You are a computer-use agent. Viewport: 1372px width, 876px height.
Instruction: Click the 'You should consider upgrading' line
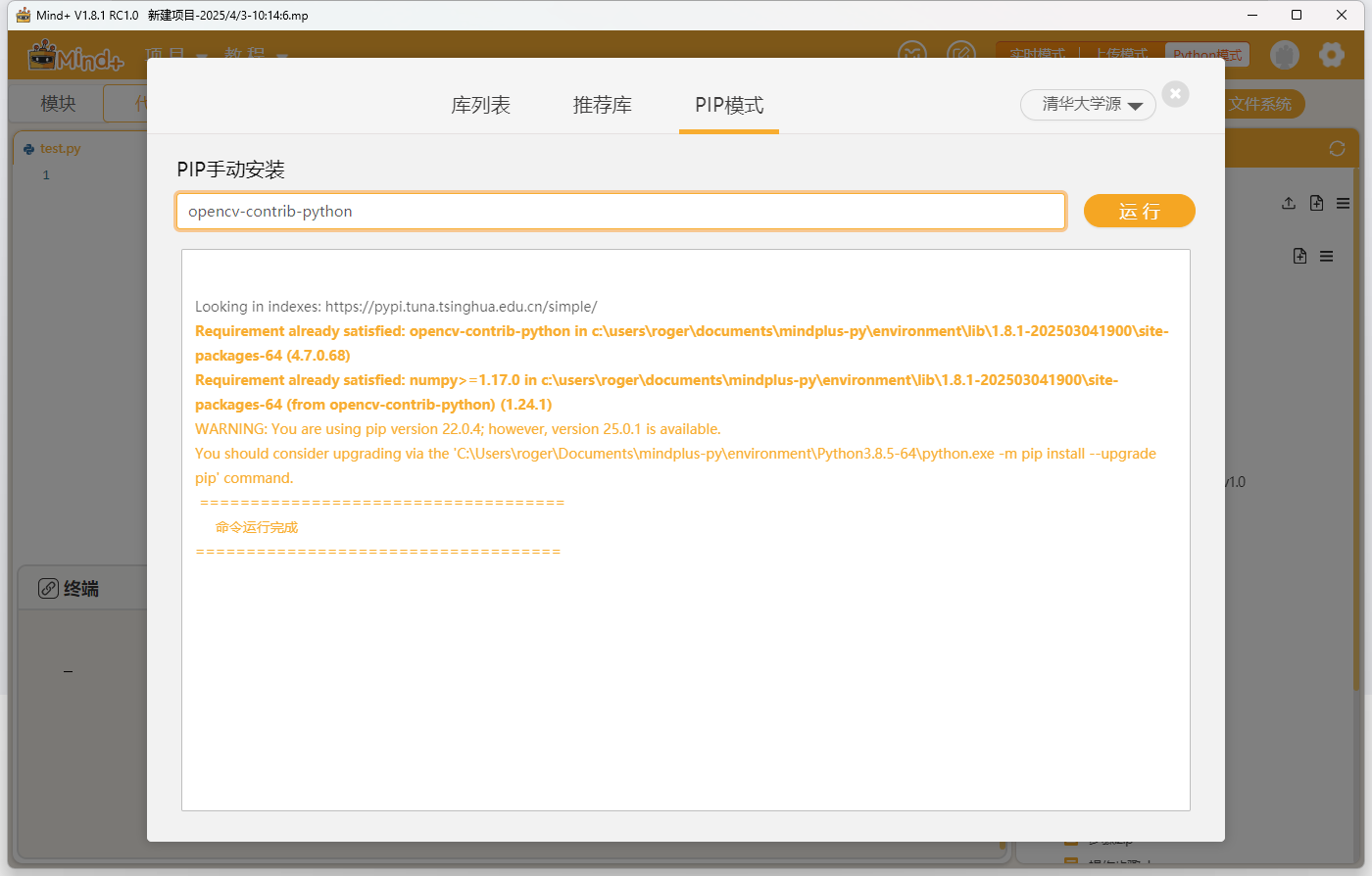pyautogui.click(x=675, y=465)
